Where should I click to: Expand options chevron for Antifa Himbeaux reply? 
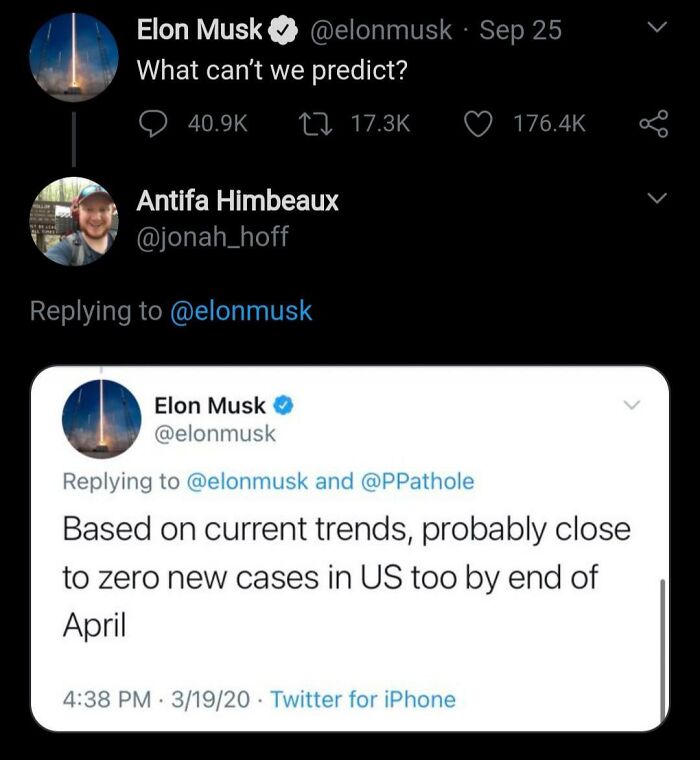655,200
